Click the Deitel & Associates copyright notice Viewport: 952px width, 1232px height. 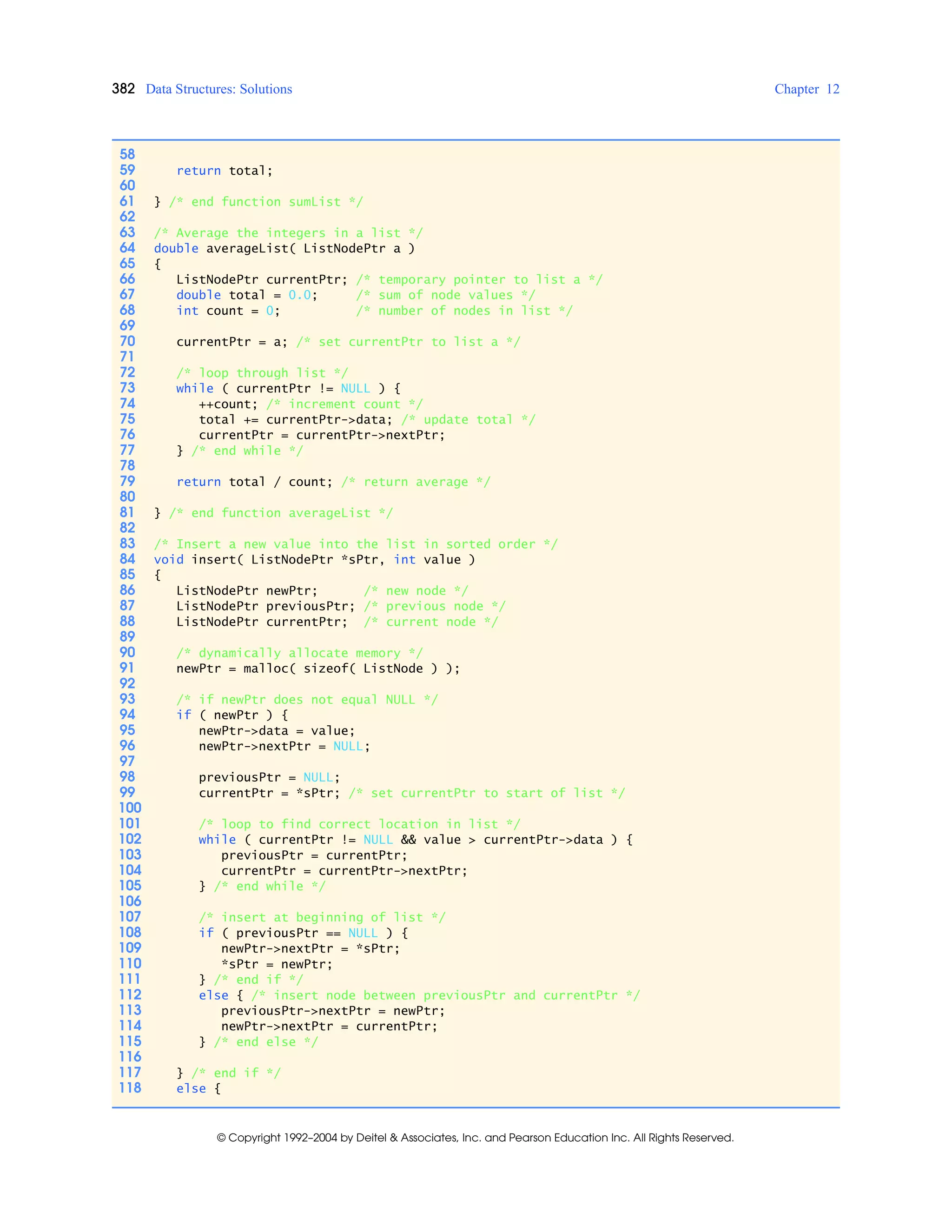[x=476, y=1138]
